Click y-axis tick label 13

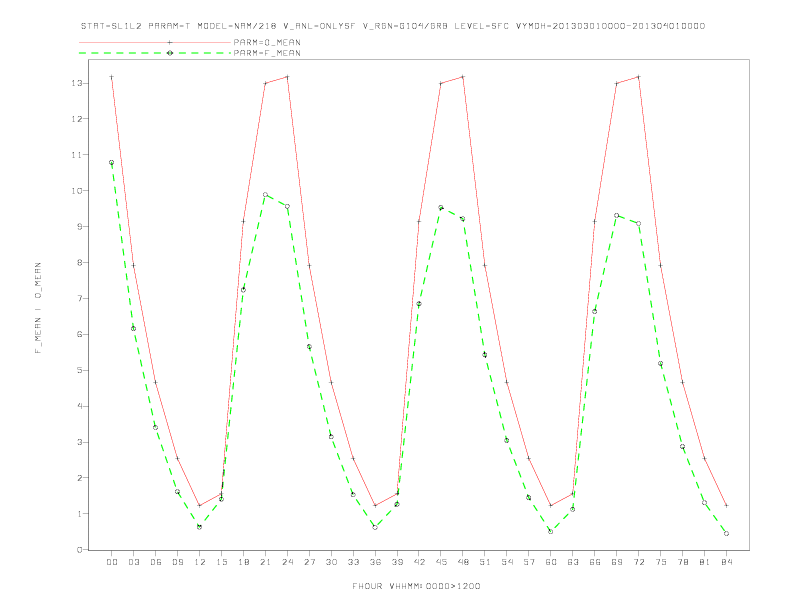[77, 83]
